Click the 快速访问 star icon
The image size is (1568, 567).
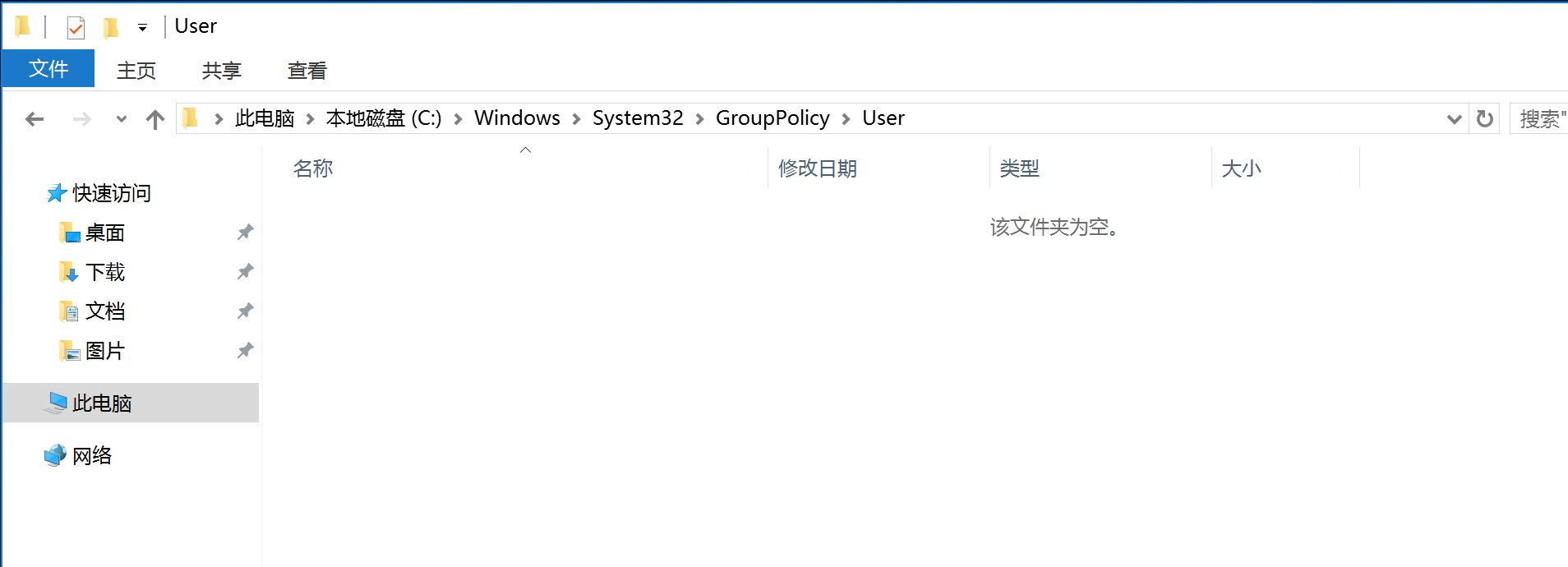tap(57, 193)
